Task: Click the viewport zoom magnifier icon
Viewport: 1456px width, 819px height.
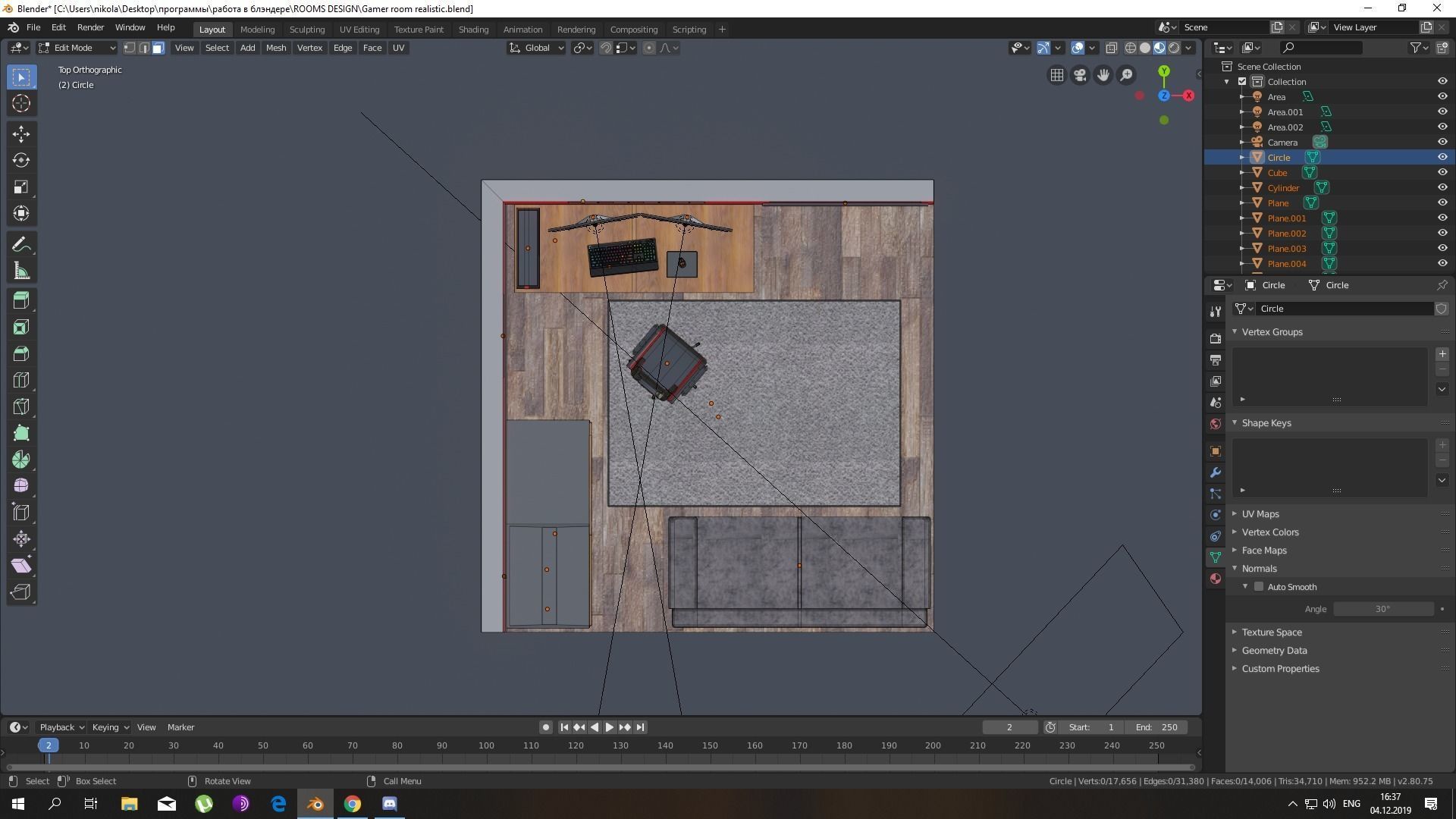Action: pyautogui.click(x=1127, y=75)
